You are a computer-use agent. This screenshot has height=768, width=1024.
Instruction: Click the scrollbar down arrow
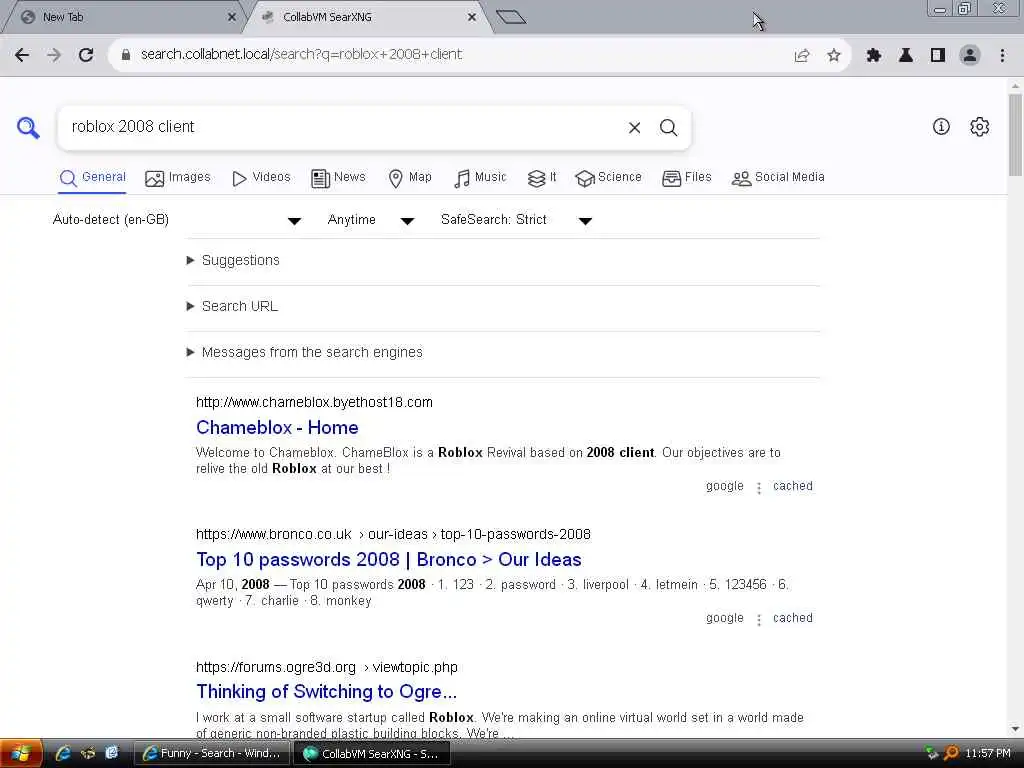coord(1015,729)
